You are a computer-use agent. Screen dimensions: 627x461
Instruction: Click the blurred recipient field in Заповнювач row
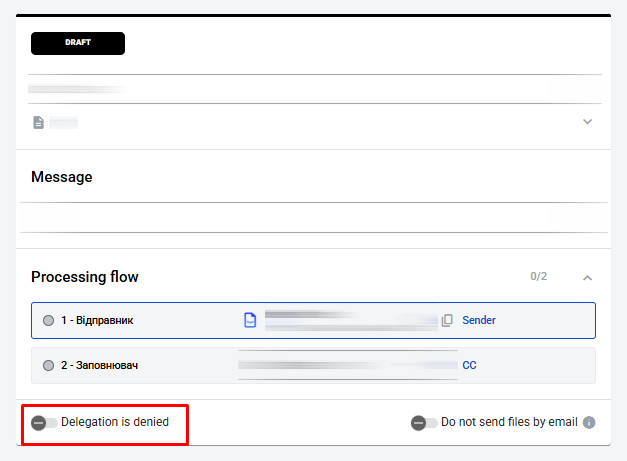pyautogui.click(x=347, y=366)
